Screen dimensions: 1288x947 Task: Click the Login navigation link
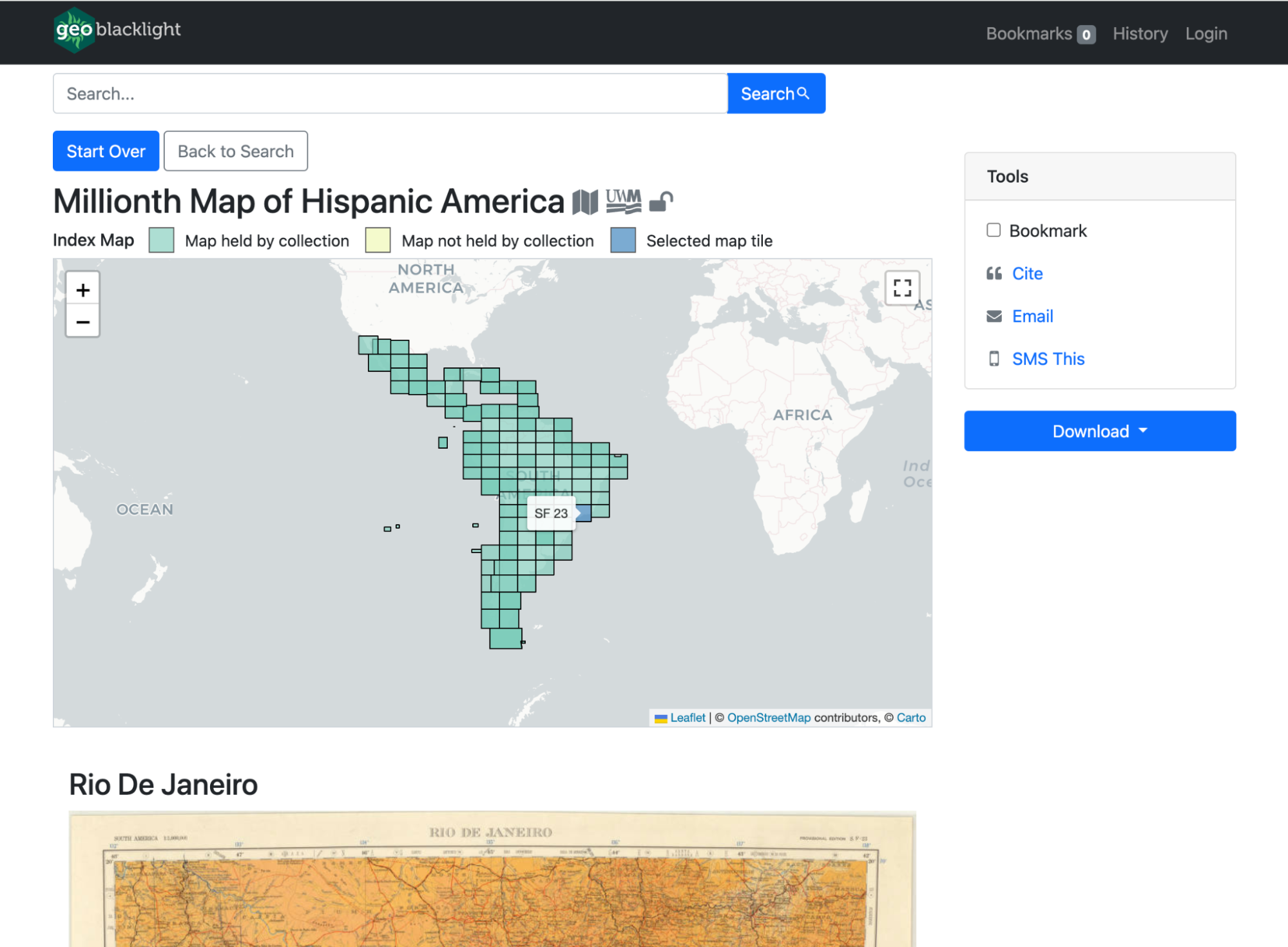pyautogui.click(x=1206, y=34)
